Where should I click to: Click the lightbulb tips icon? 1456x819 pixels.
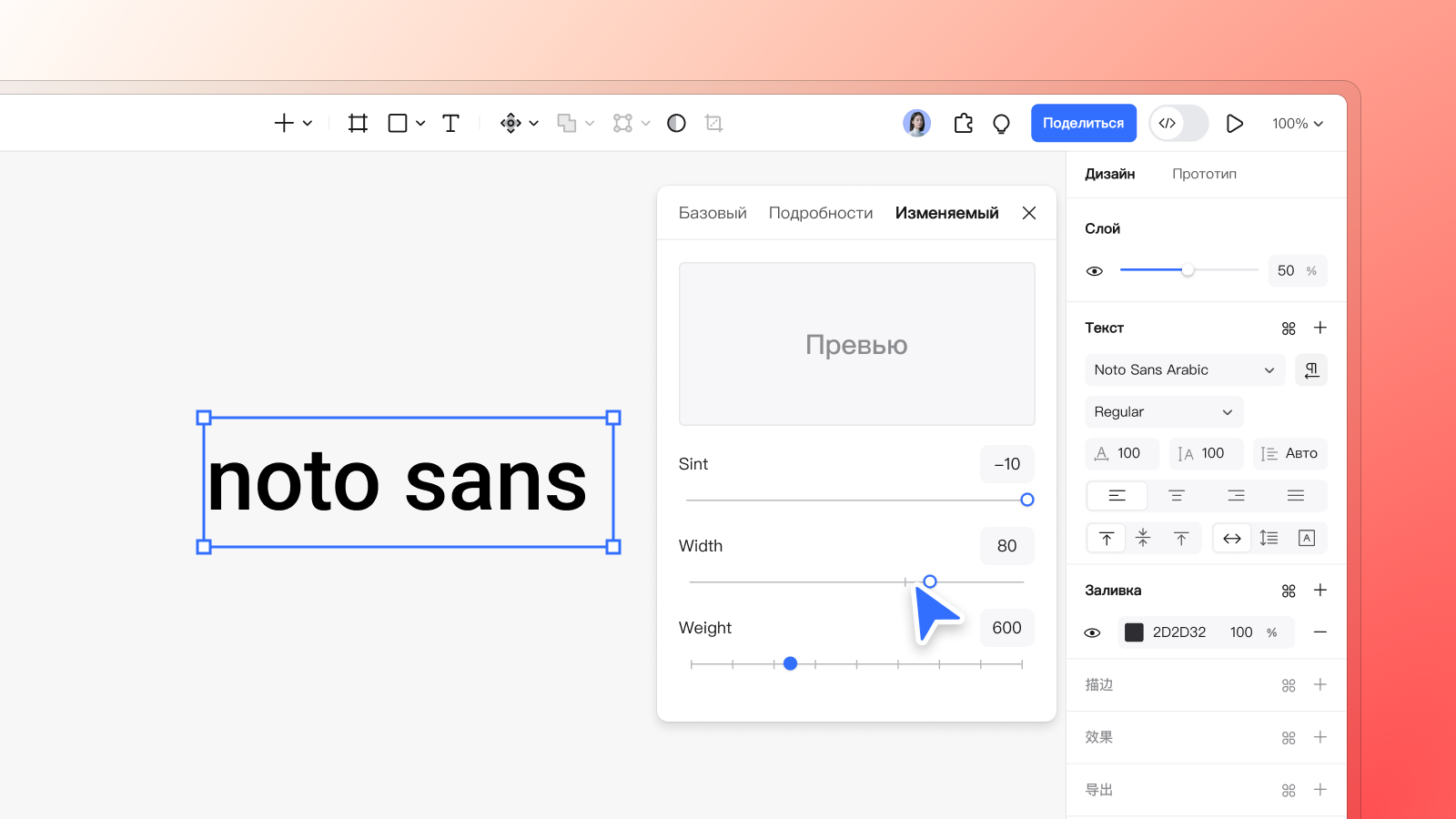pos(1001,123)
